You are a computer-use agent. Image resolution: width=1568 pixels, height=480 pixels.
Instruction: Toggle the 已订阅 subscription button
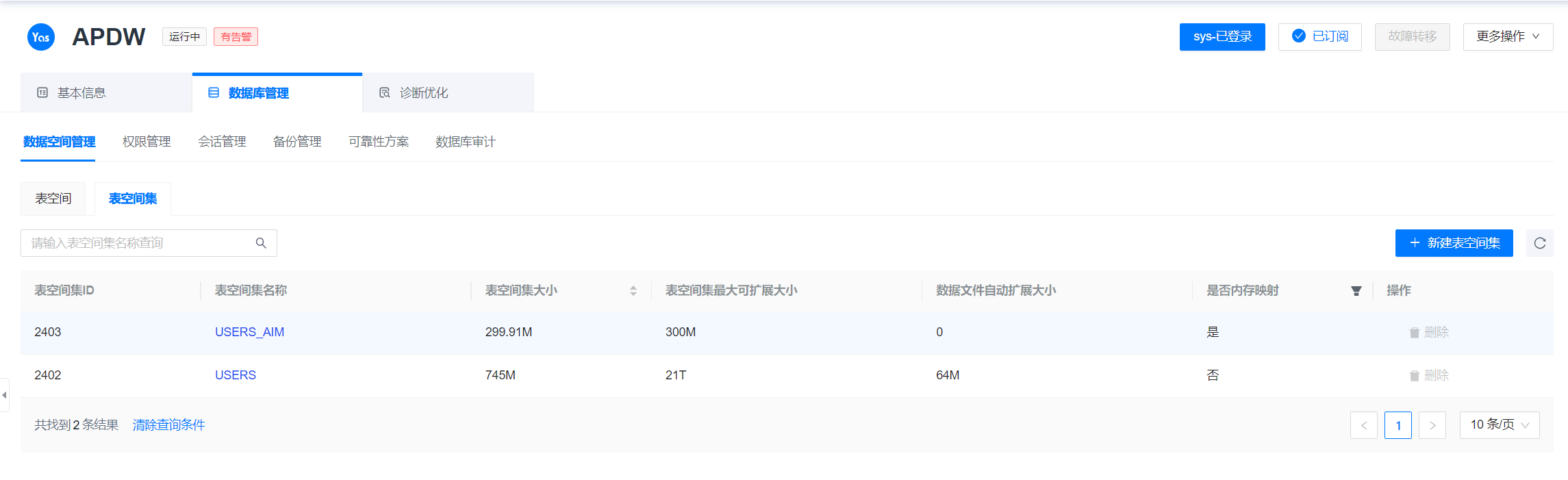[1319, 36]
